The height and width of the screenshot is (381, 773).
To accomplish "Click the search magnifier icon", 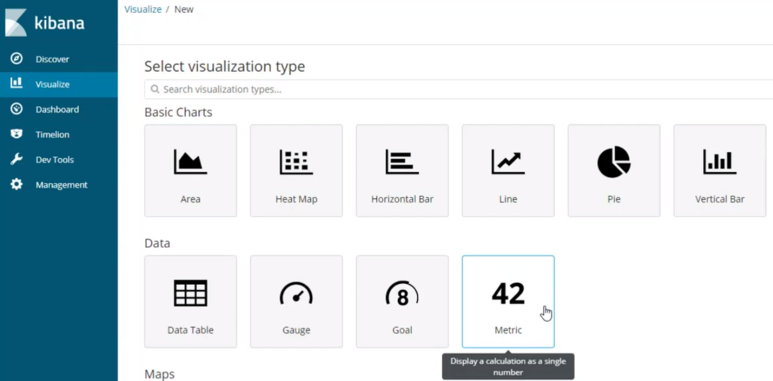I will pyautogui.click(x=155, y=89).
